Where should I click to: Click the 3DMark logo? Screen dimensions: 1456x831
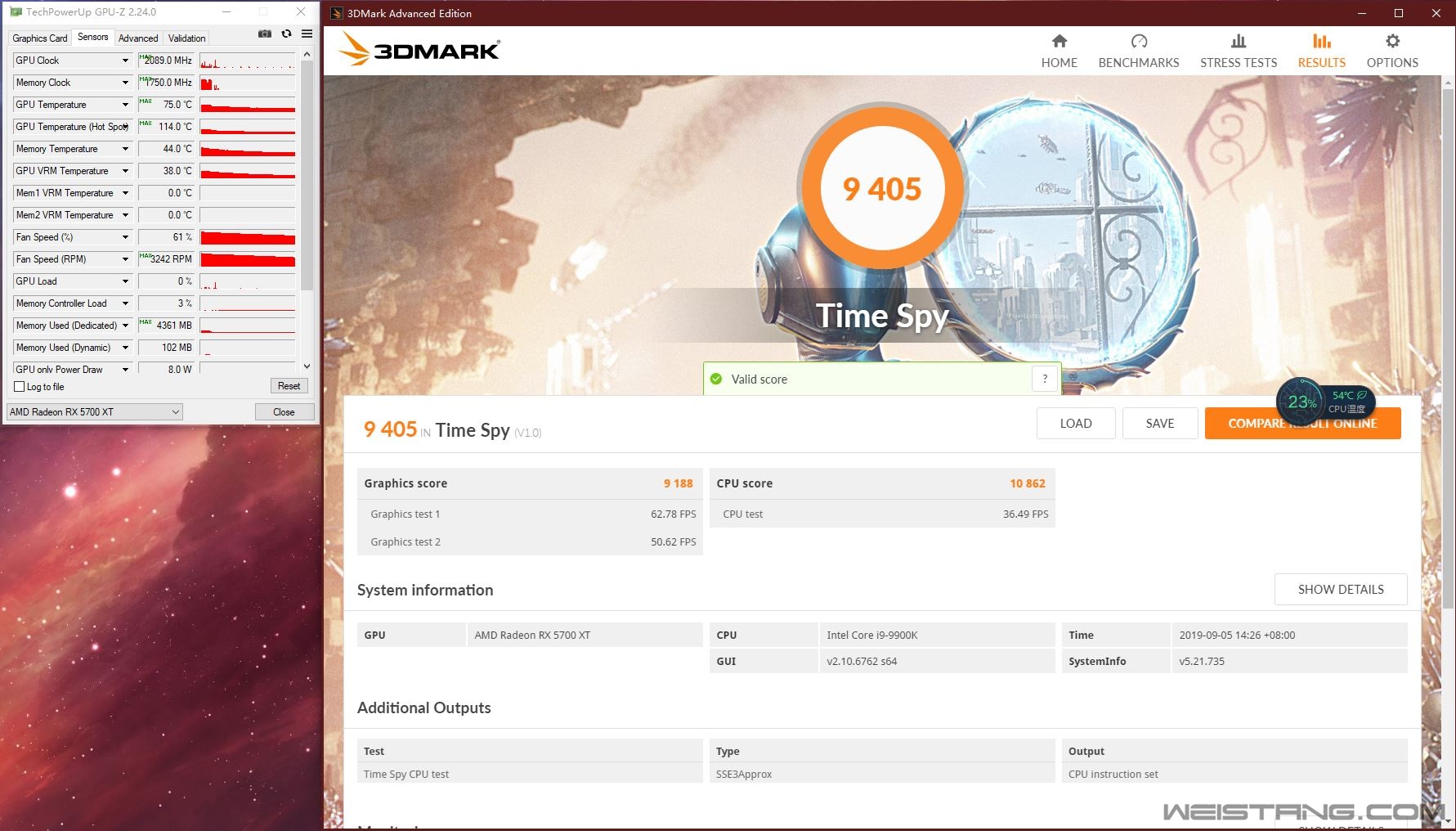(419, 50)
